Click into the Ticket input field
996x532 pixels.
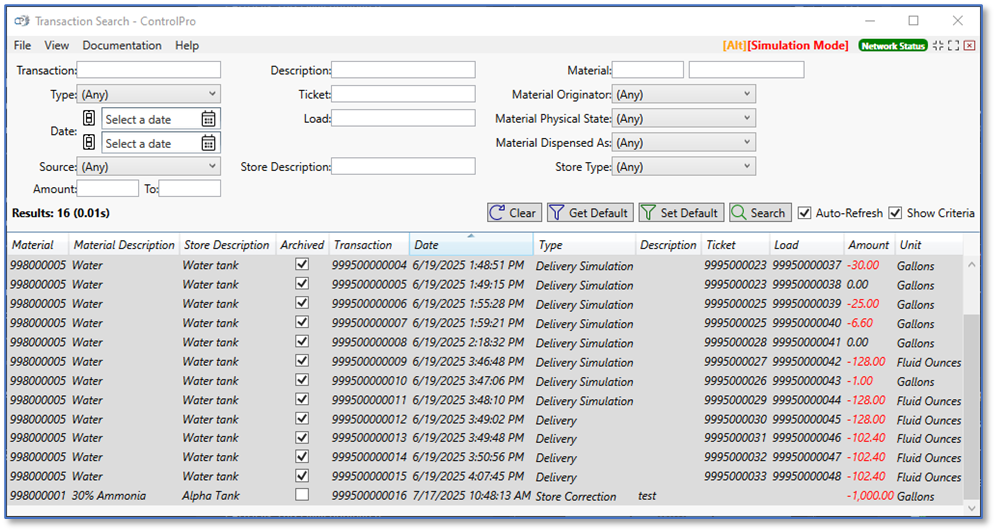tap(403, 94)
